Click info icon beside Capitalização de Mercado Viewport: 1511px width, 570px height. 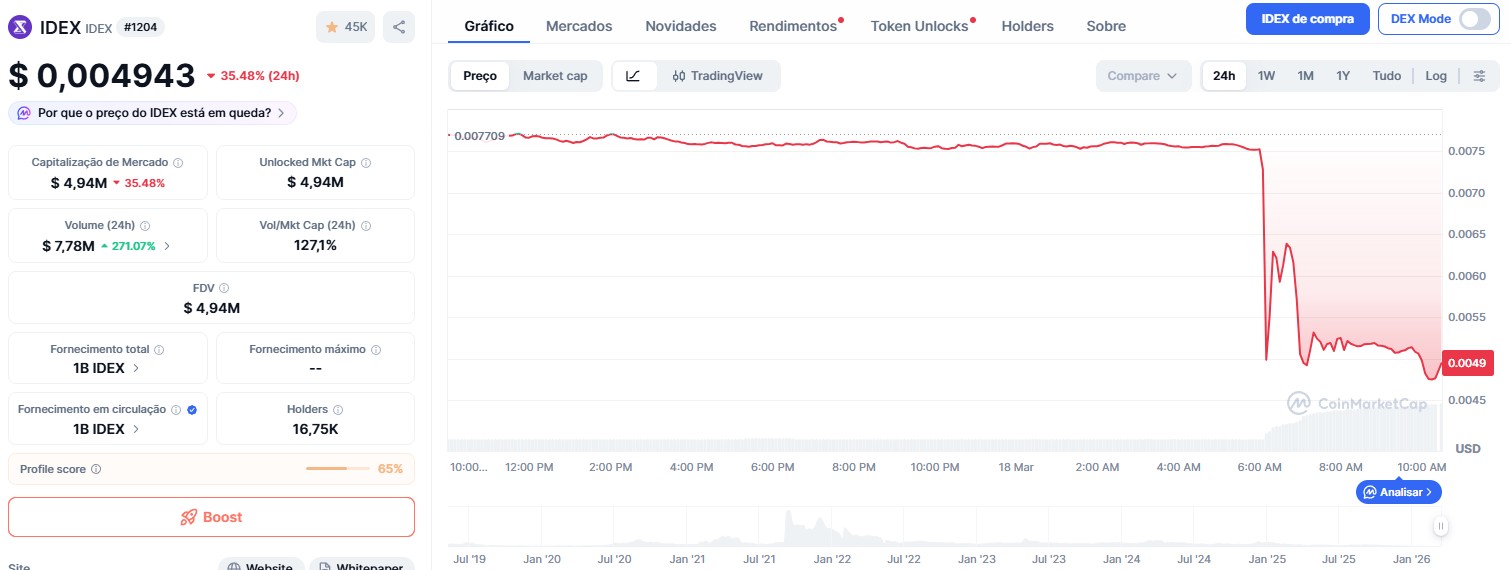(x=178, y=162)
